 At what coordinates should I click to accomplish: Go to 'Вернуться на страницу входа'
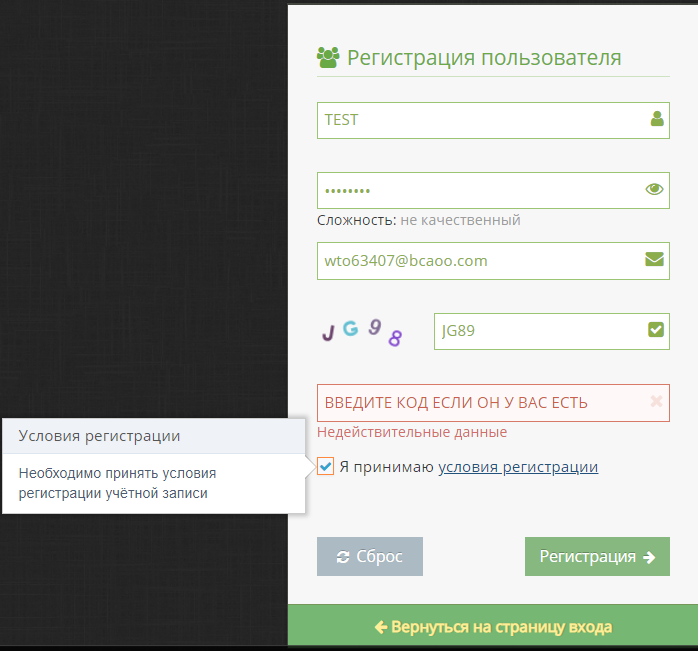tap(493, 627)
